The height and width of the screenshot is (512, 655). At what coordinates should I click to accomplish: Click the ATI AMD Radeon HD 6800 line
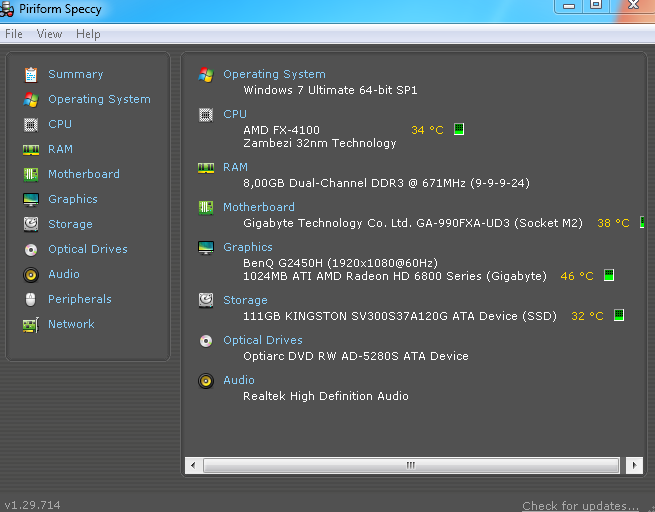(x=395, y=276)
